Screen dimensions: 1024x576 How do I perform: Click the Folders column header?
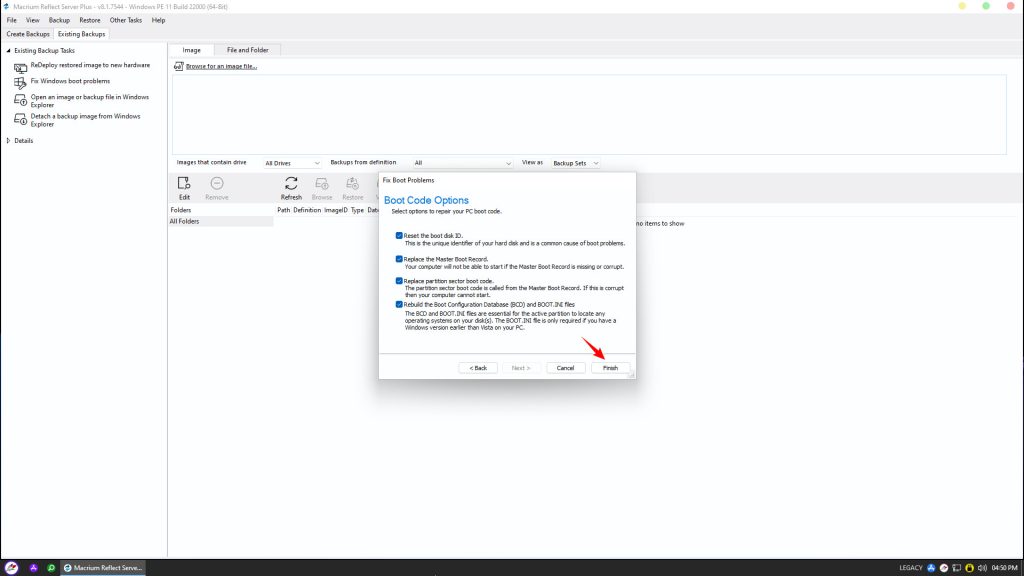[181, 210]
